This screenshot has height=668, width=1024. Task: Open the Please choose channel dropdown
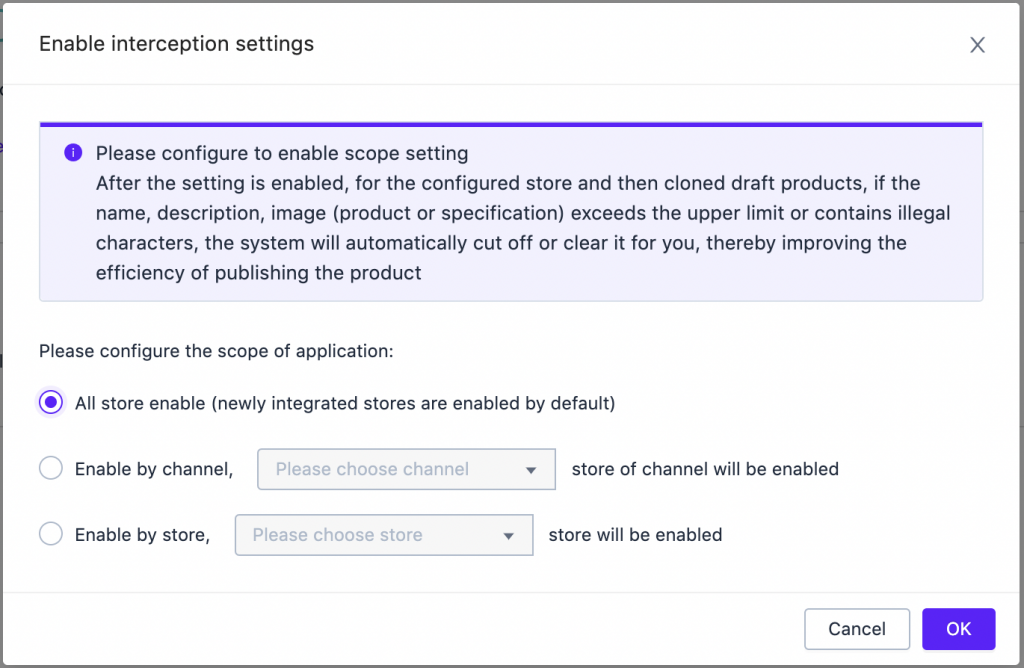(x=406, y=469)
